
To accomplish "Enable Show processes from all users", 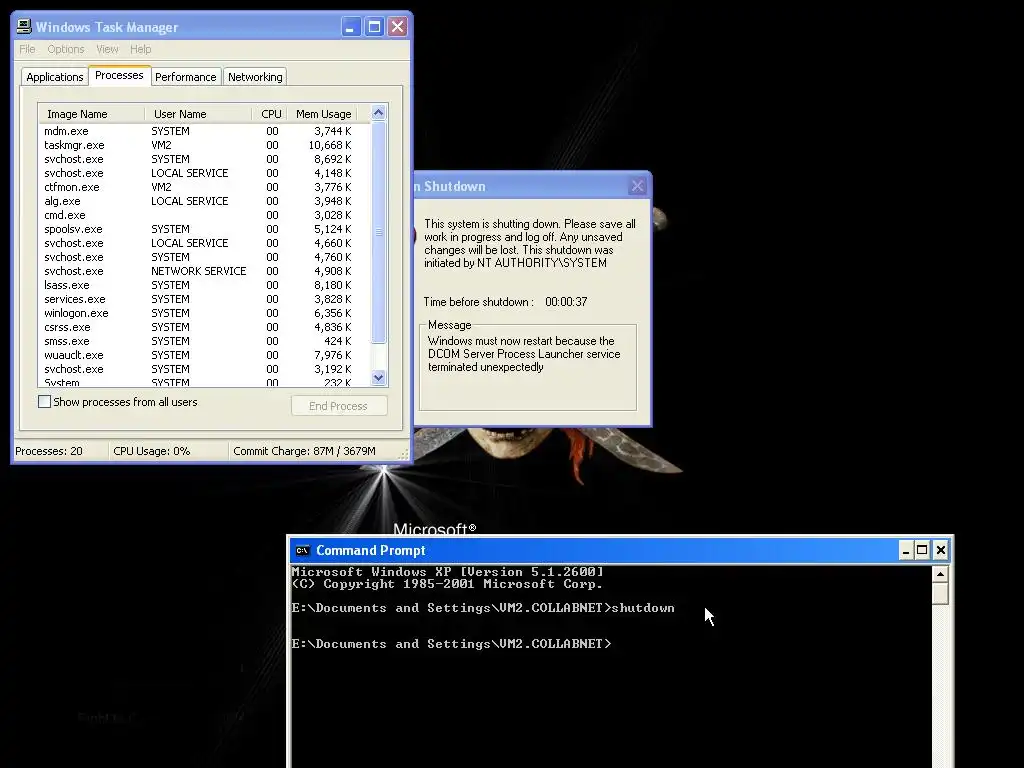I will (44, 402).
